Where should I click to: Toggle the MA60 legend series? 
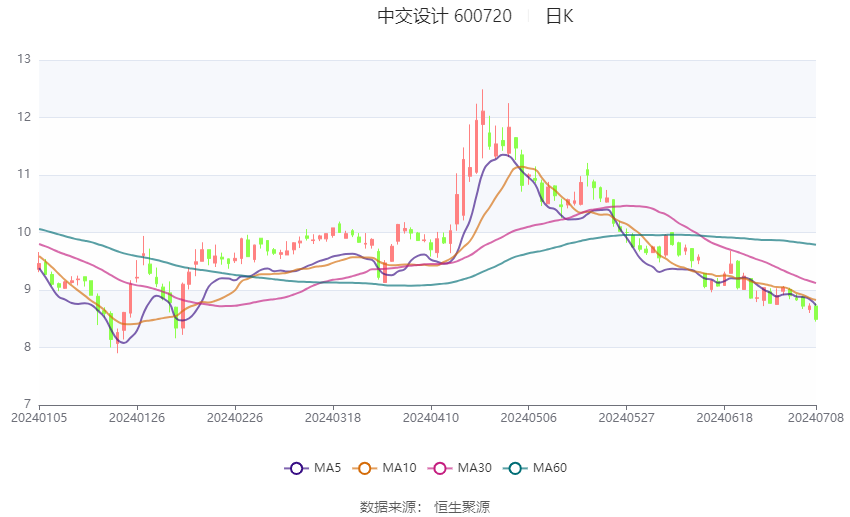click(535, 468)
